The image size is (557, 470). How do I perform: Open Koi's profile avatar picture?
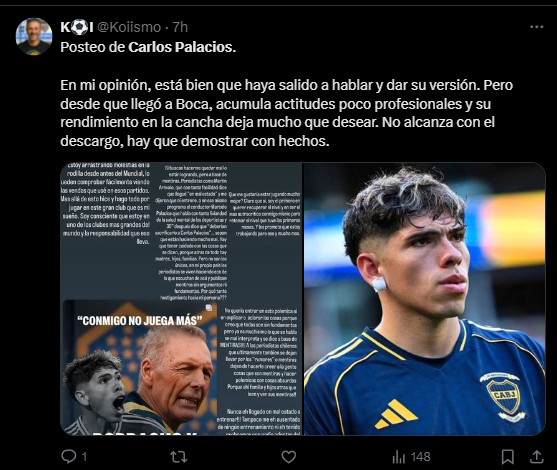(34, 36)
